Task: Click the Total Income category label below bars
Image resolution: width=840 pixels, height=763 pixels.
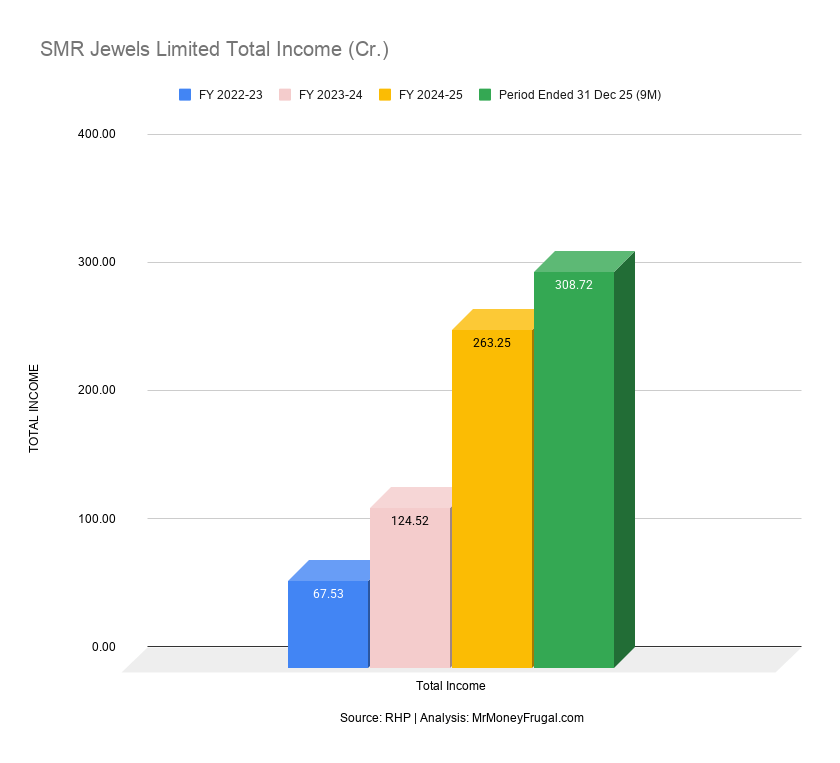Action: point(451,686)
